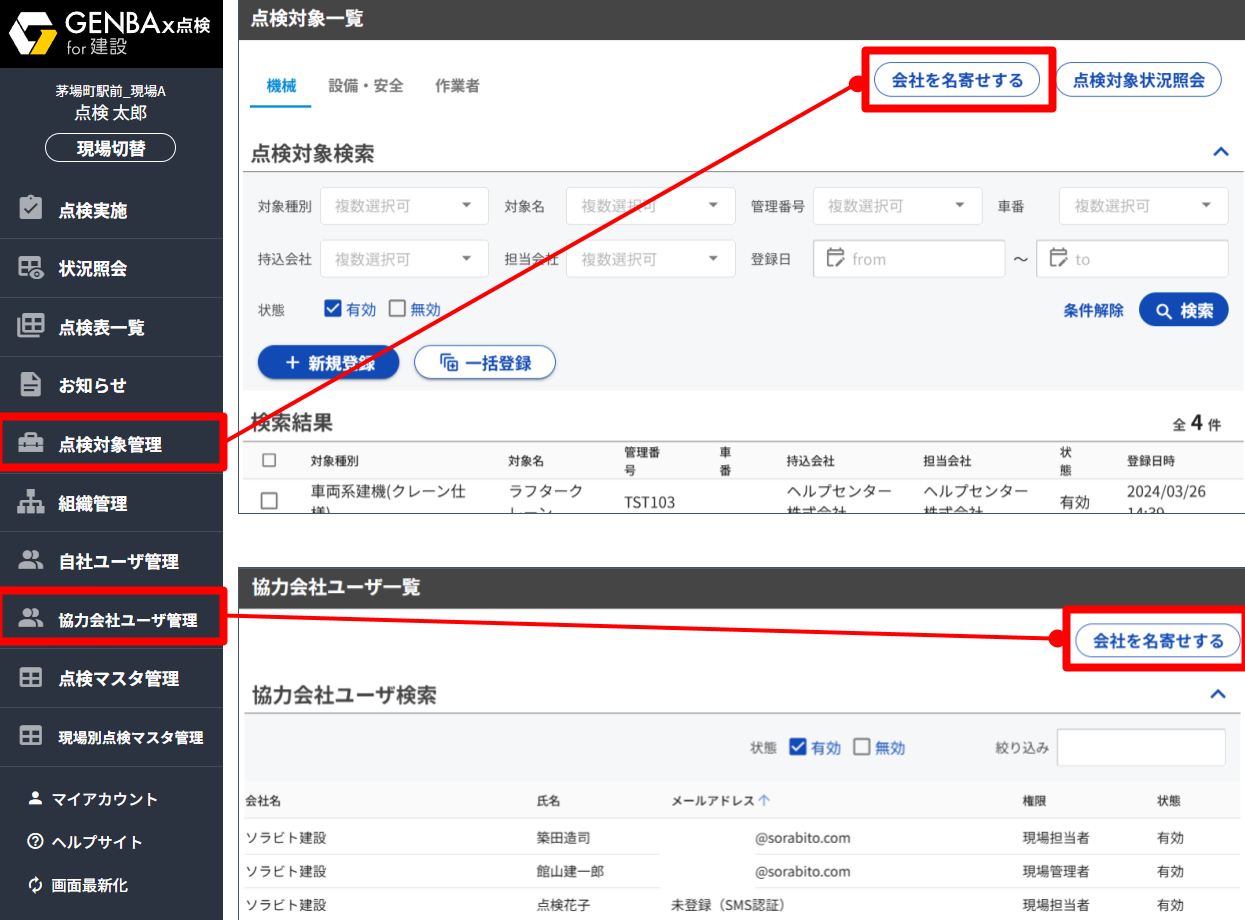Click the 絞り込み filter text box
1245x920 pixels.
(1140, 747)
